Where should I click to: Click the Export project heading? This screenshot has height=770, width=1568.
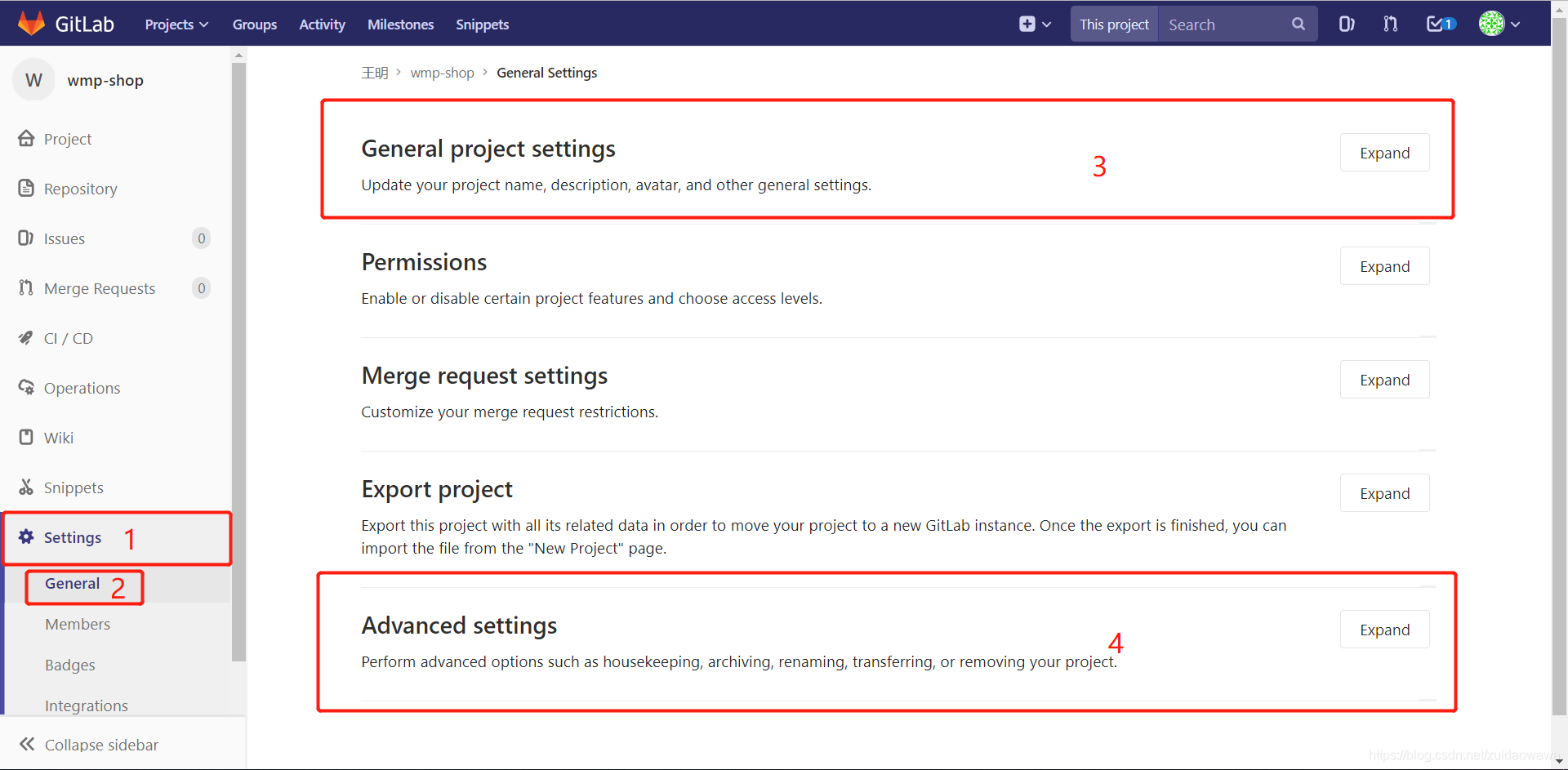pyautogui.click(x=437, y=489)
